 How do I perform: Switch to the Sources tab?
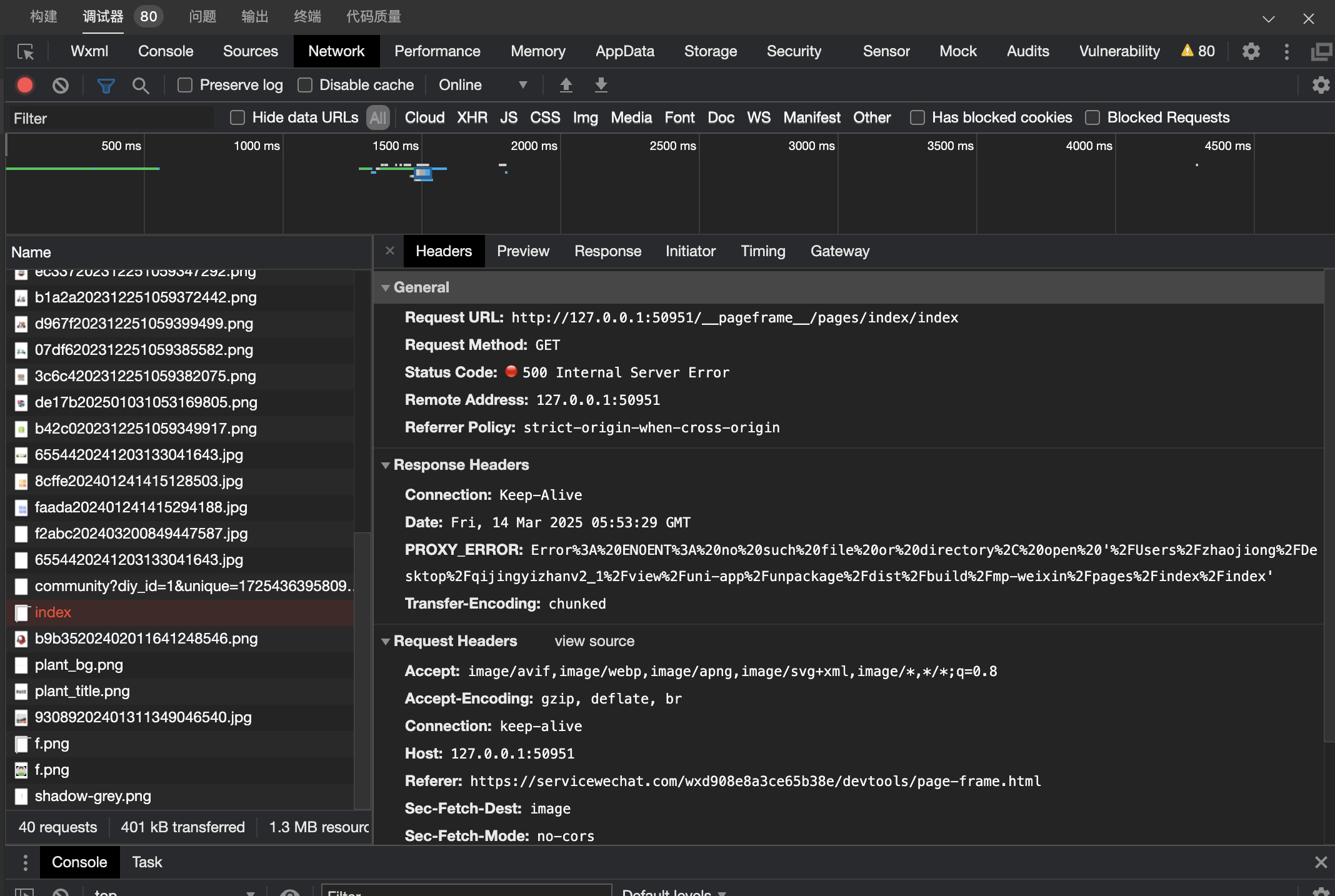(251, 51)
